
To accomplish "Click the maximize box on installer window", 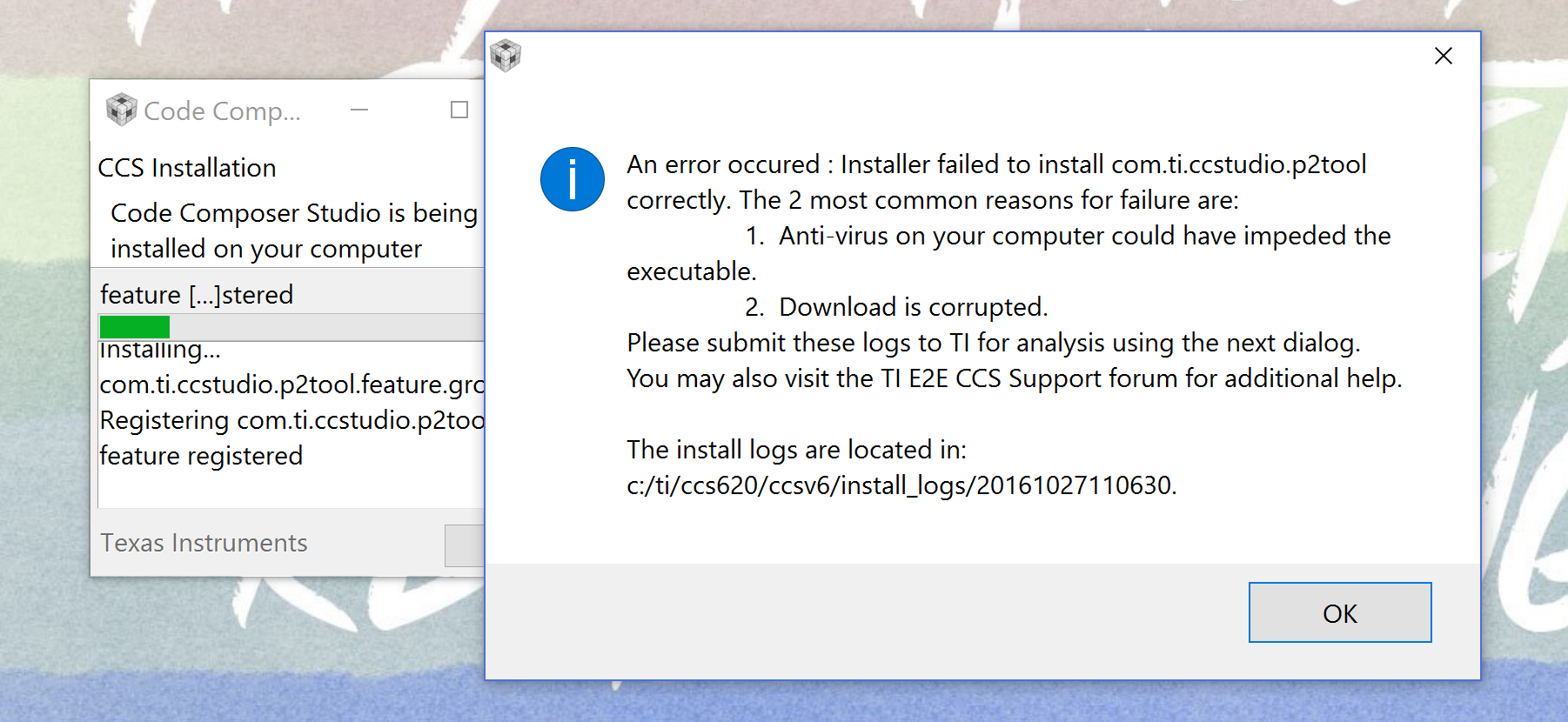I will click(x=459, y=110).
